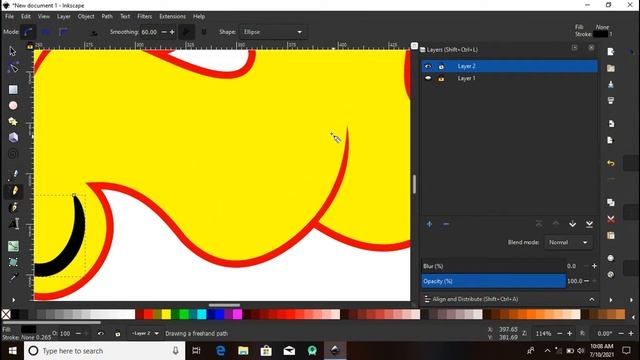The image size is (640, 360).
Task: Open the Blend mode Normal dropdown
Action: 568,242
